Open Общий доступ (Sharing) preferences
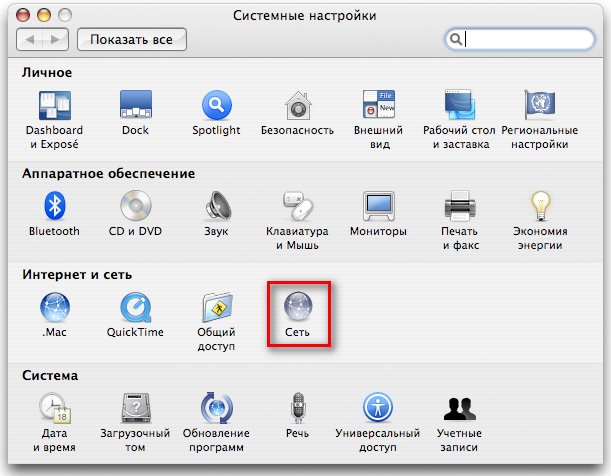The height and width of the screenshot is (476, 611). click(216, 307)
